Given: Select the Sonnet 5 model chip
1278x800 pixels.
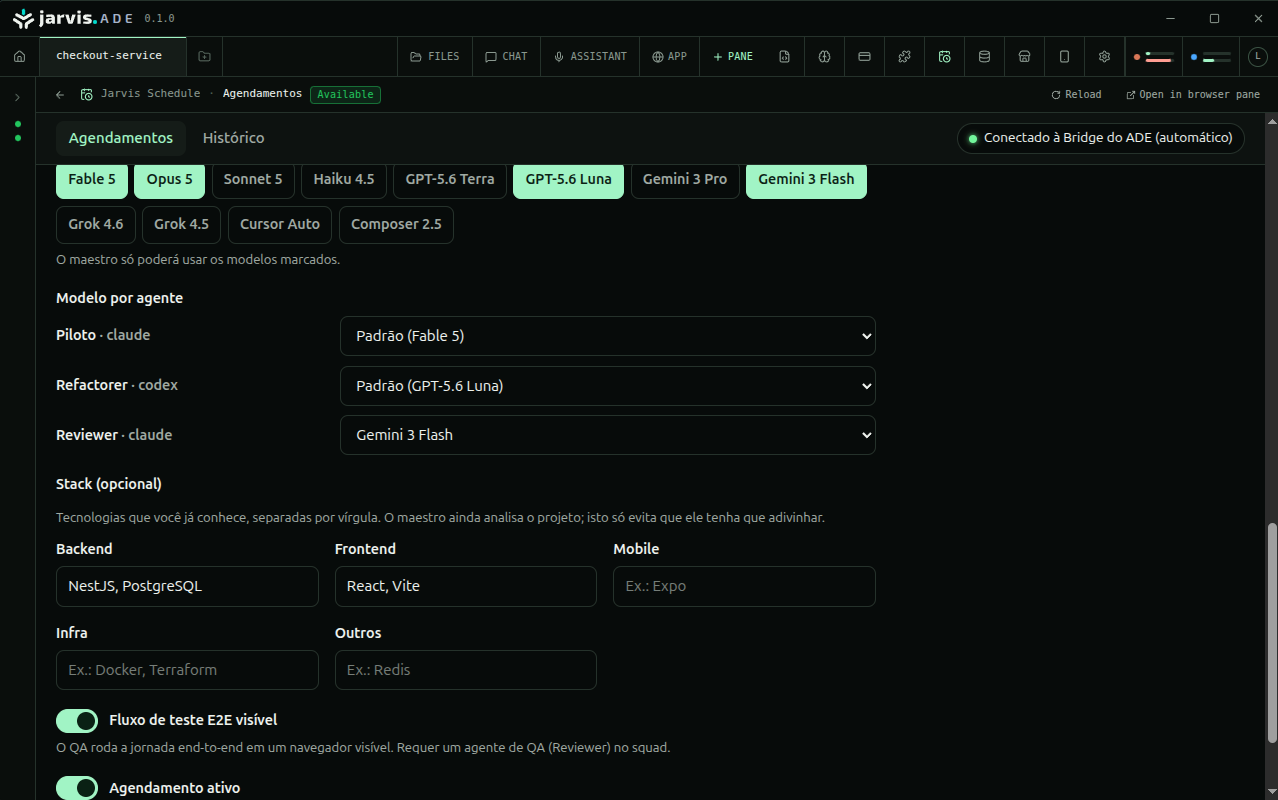Looking at the screenshot, I should pyautogui.click(x=253, y=180).
